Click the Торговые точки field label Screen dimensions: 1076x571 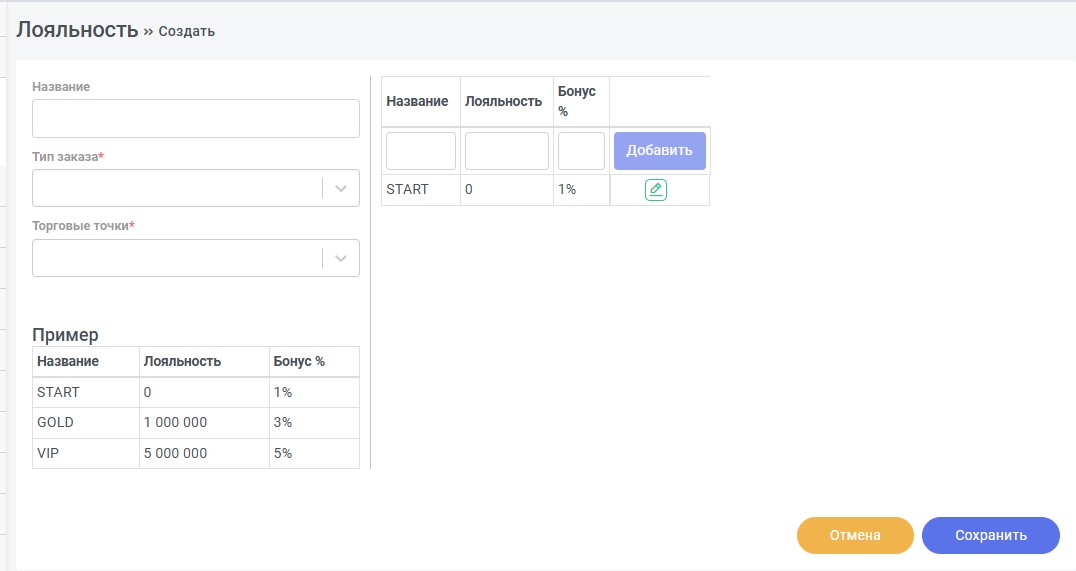click(x=83, y=226)
